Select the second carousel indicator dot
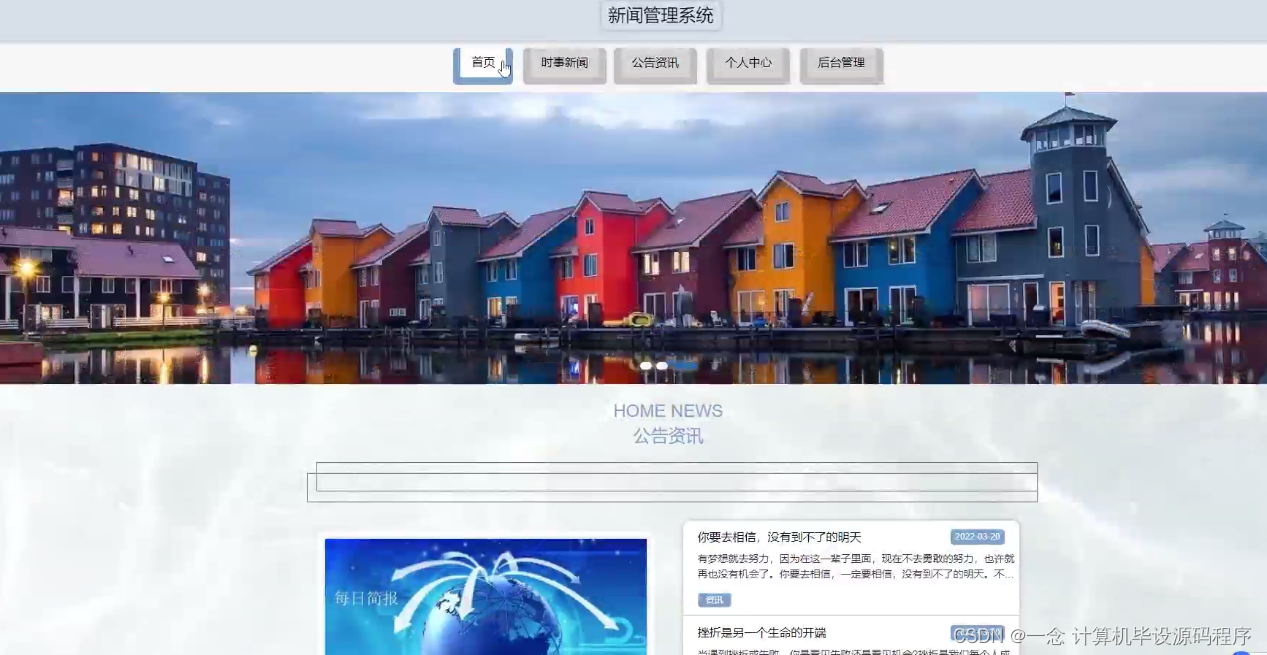Screen dimensions: 1267x655 [x=662, y=366]
